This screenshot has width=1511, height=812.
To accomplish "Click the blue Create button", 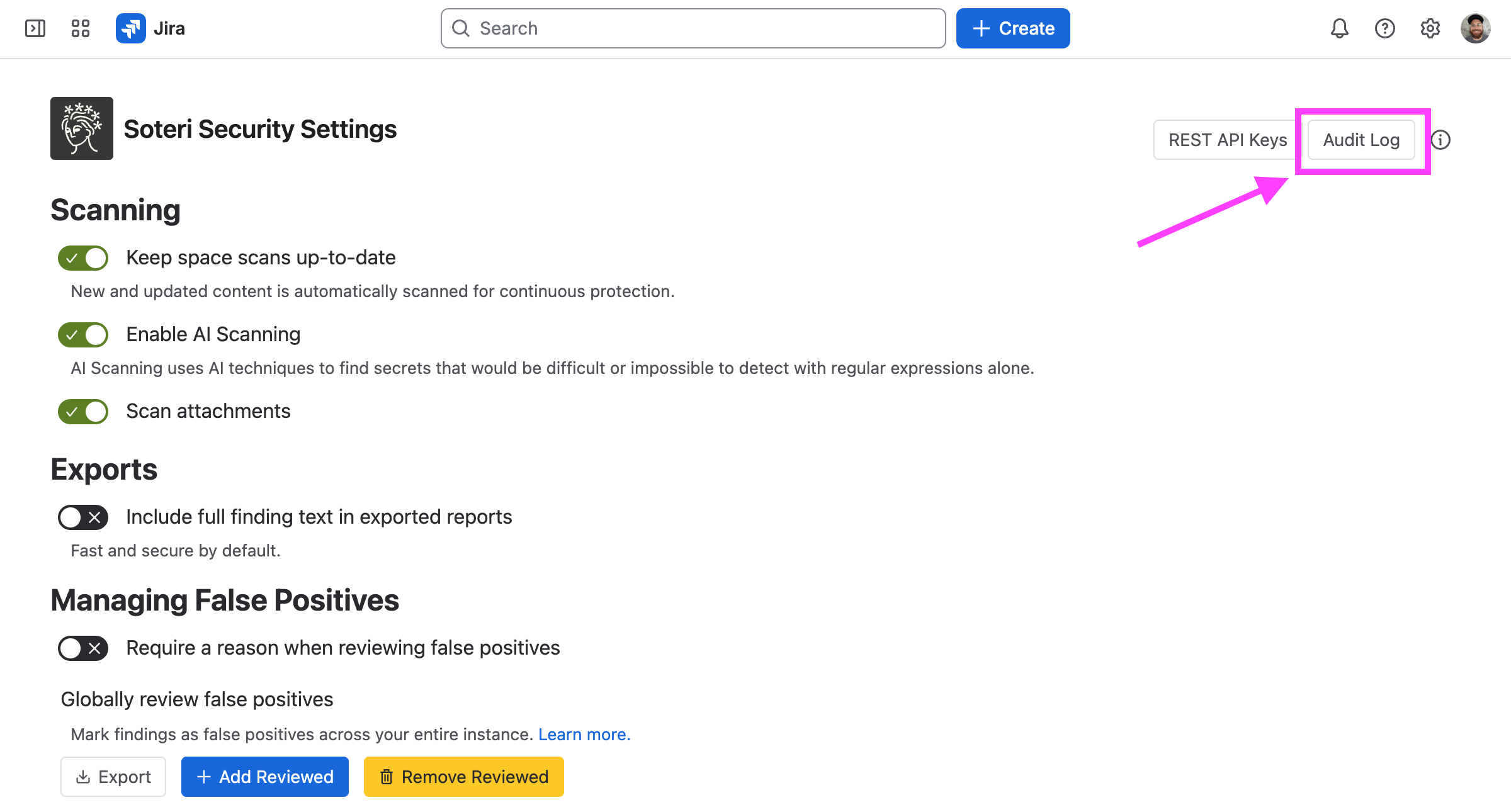I will coord(1013,28).
